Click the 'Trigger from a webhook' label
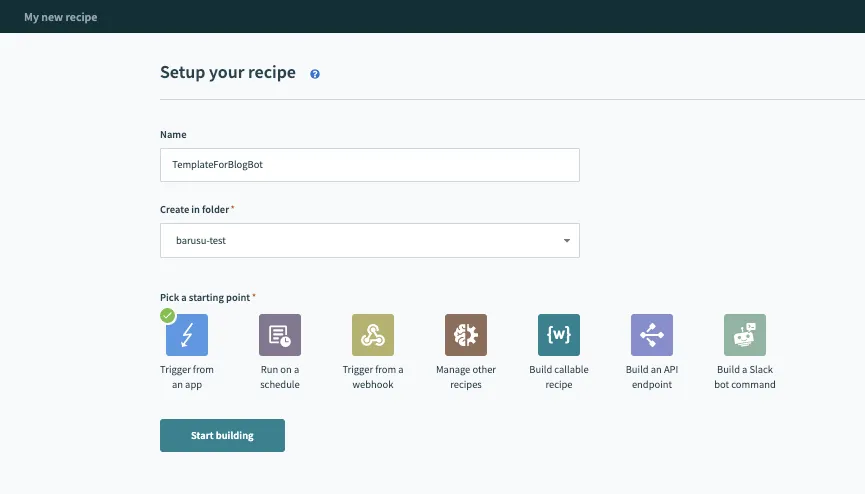This screenshot has height=494, width=865. [373, 377]
